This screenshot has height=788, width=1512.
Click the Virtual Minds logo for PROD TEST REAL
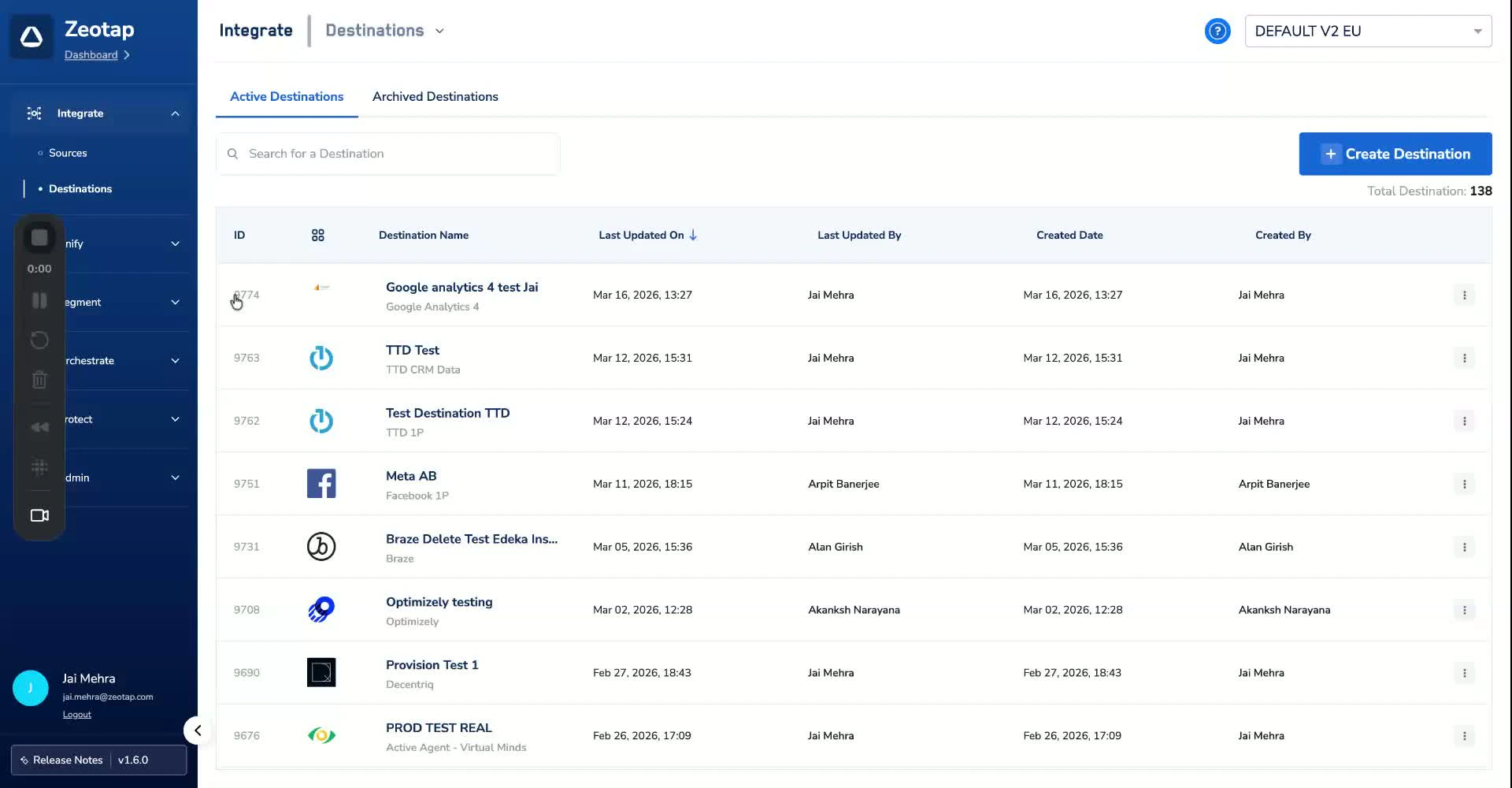coord(321,735)
